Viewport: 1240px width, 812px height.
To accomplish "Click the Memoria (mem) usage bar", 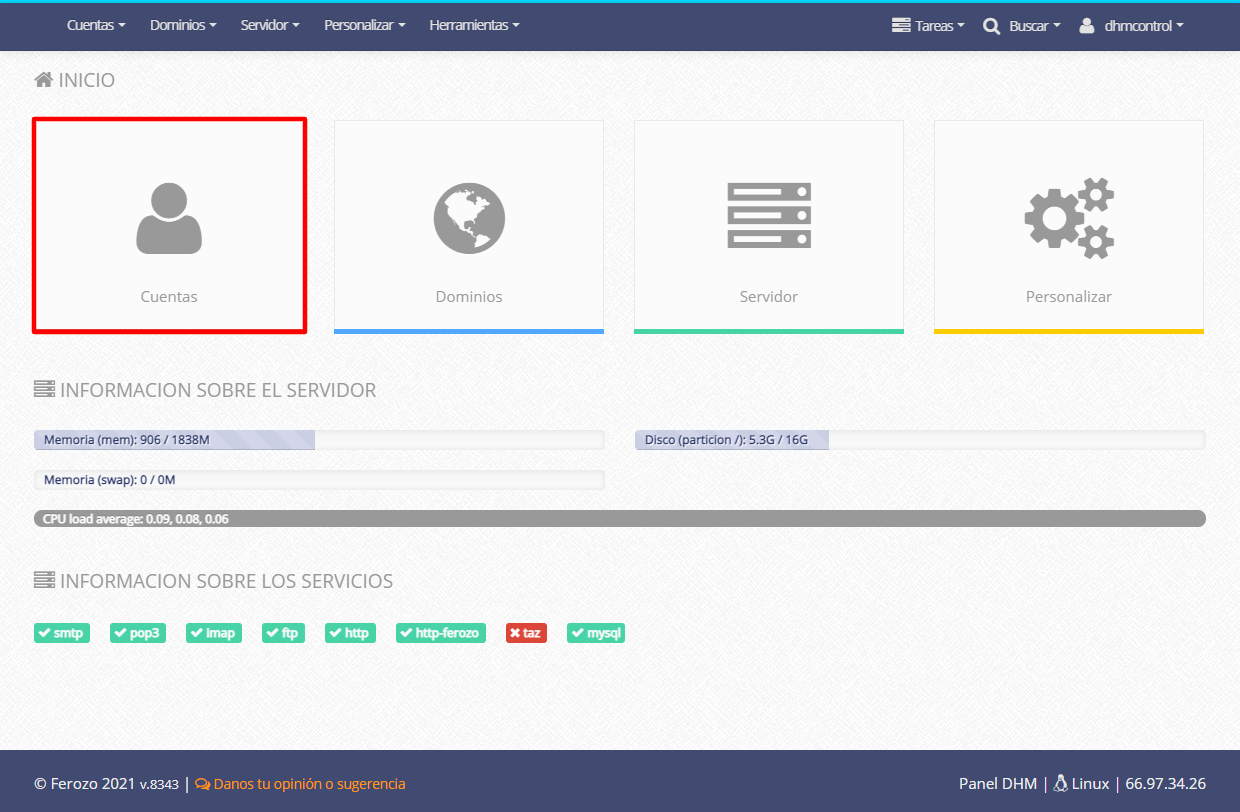I will [319, 440].
